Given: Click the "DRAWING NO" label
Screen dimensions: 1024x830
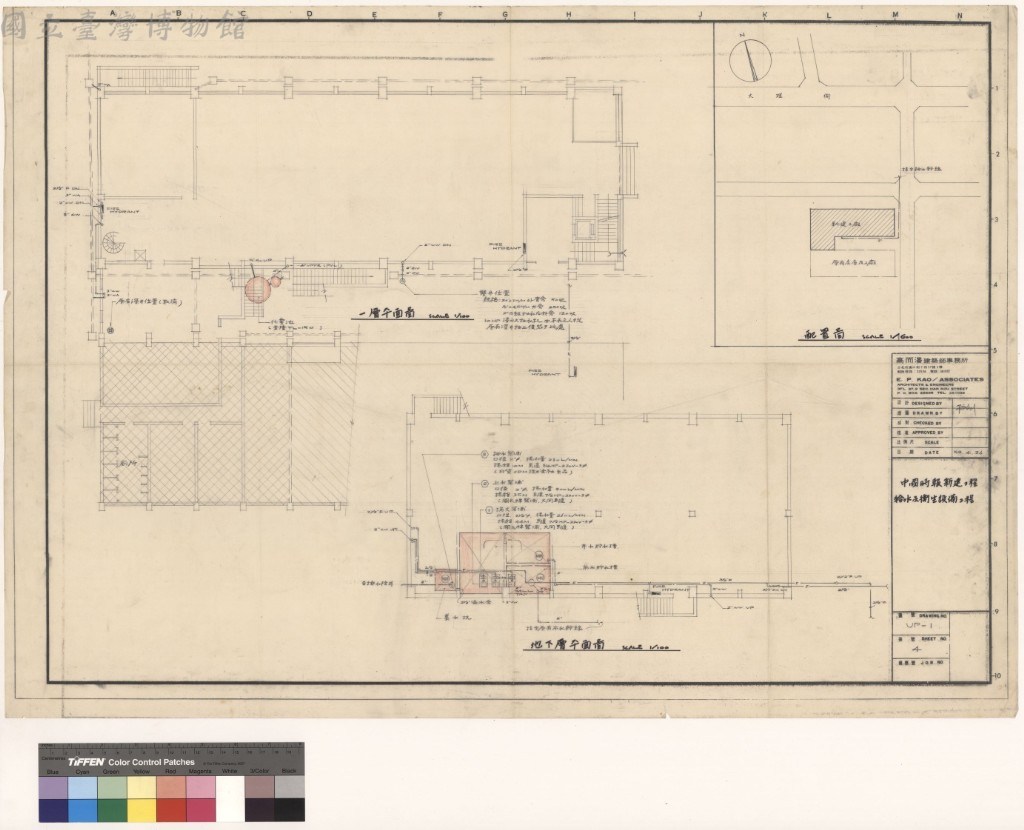Looking at the screenshot, I should point(934,616).
